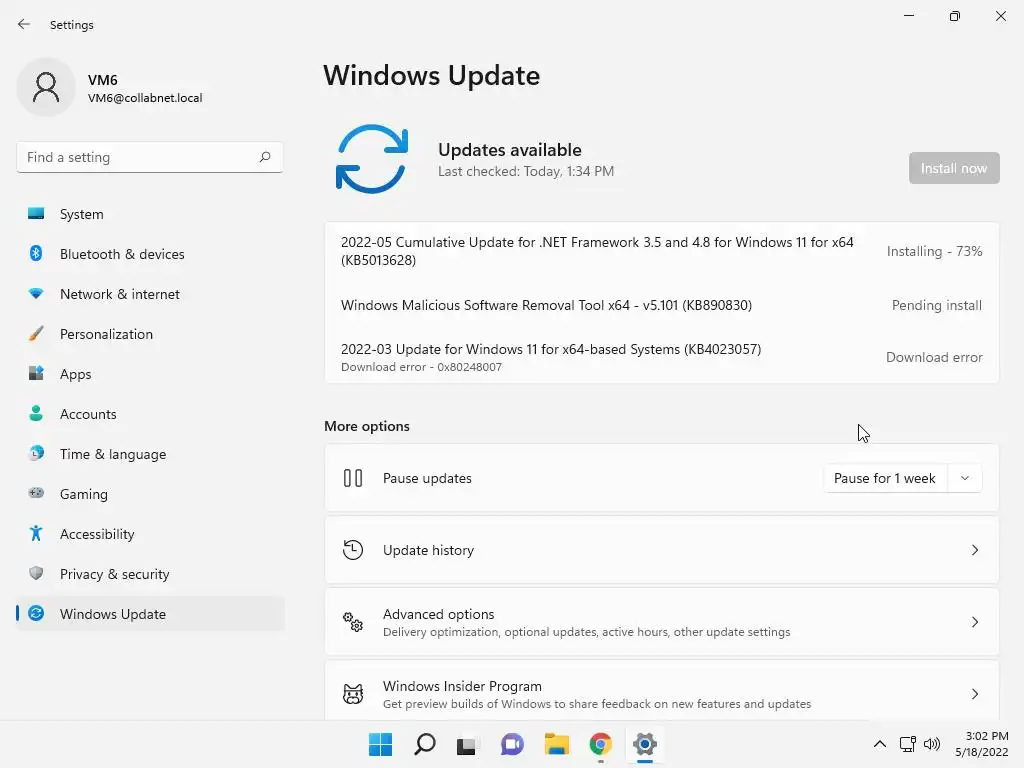
Task: Click the VM6@collabnet.local account name
Action: coord(145,98)
